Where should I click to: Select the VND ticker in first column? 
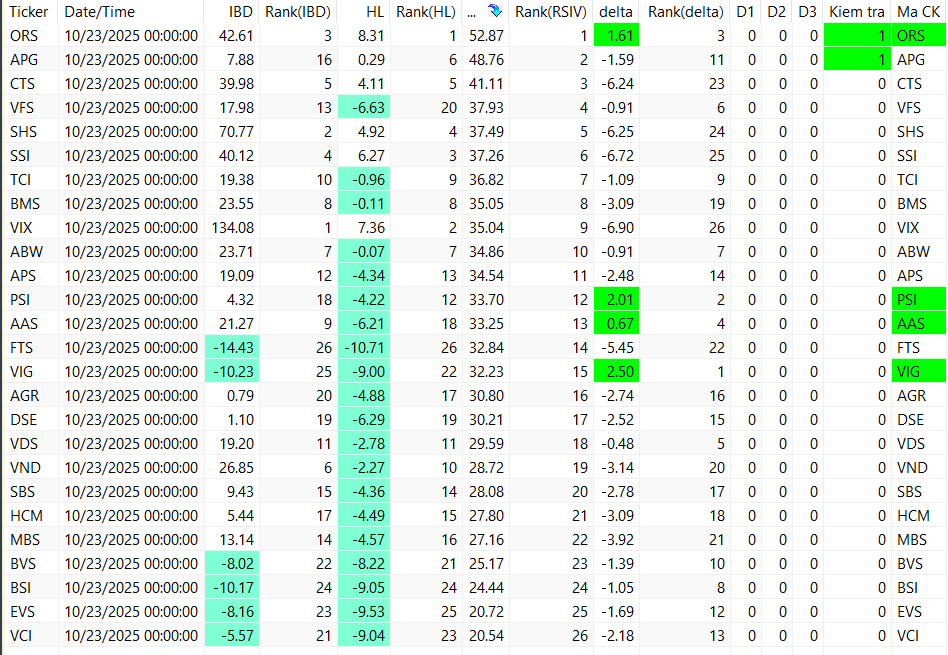pos(25,468)
